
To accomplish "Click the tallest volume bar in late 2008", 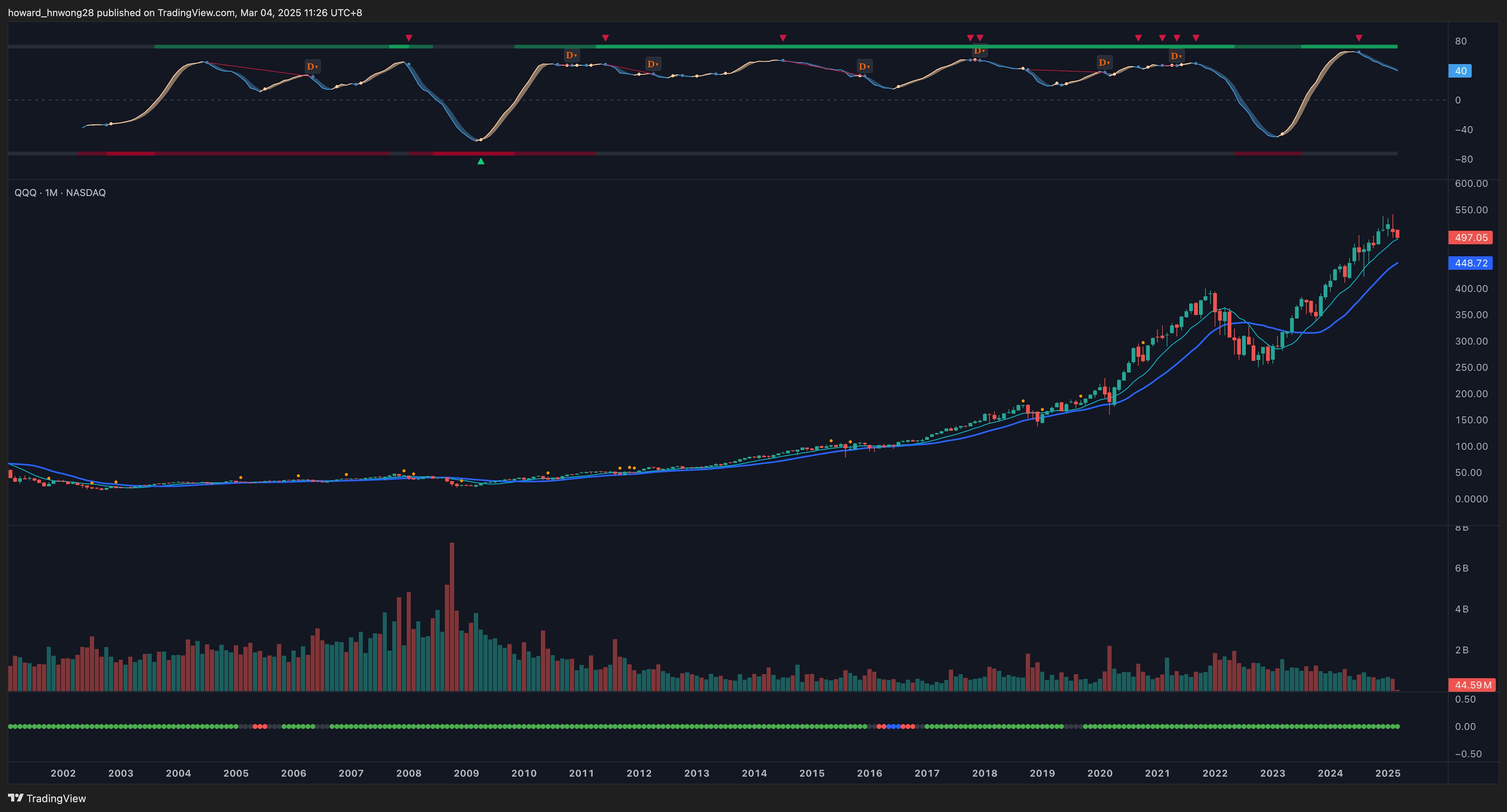I will click(x=452, y=617).
